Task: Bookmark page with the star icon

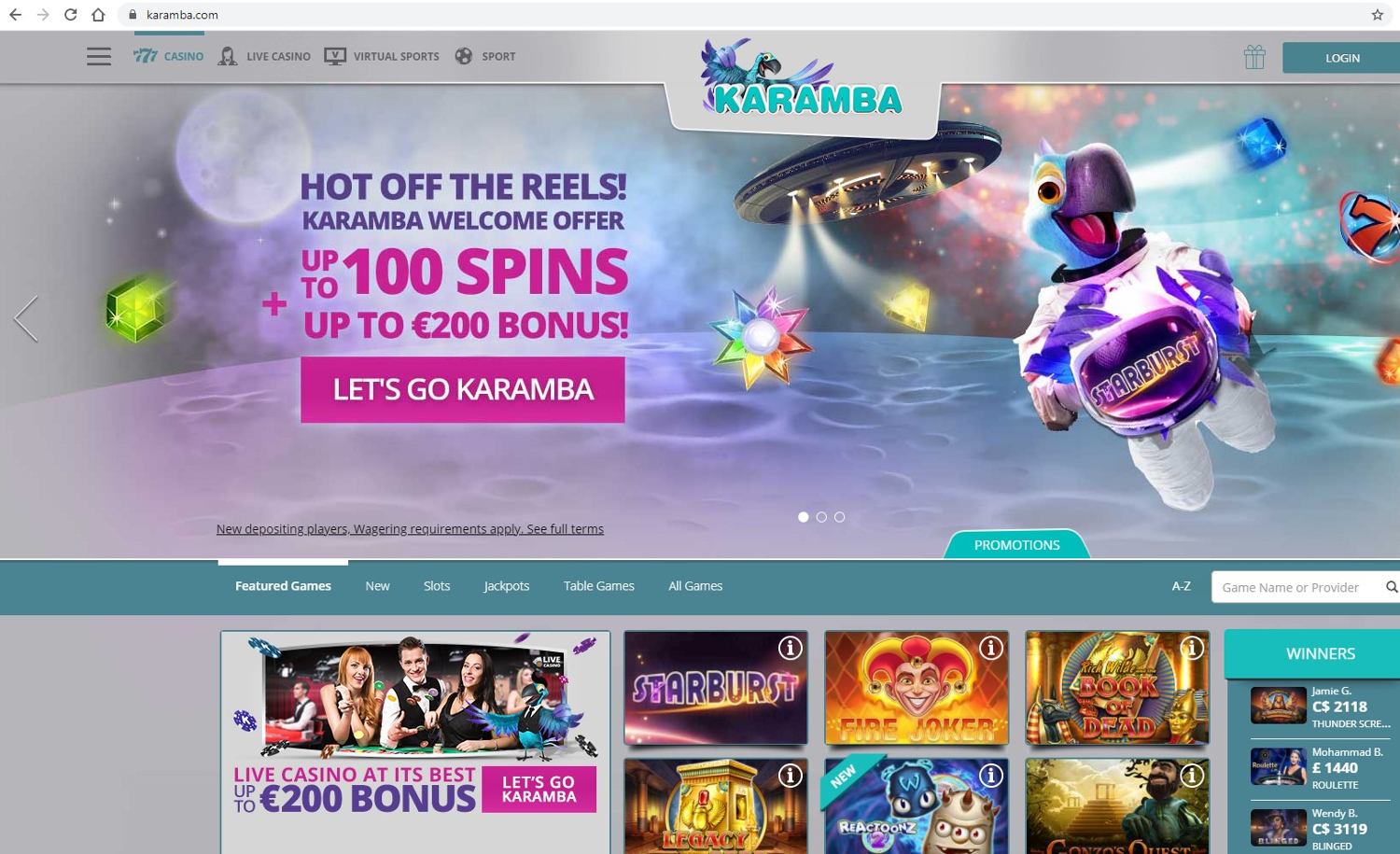Action: (1378, 15)
